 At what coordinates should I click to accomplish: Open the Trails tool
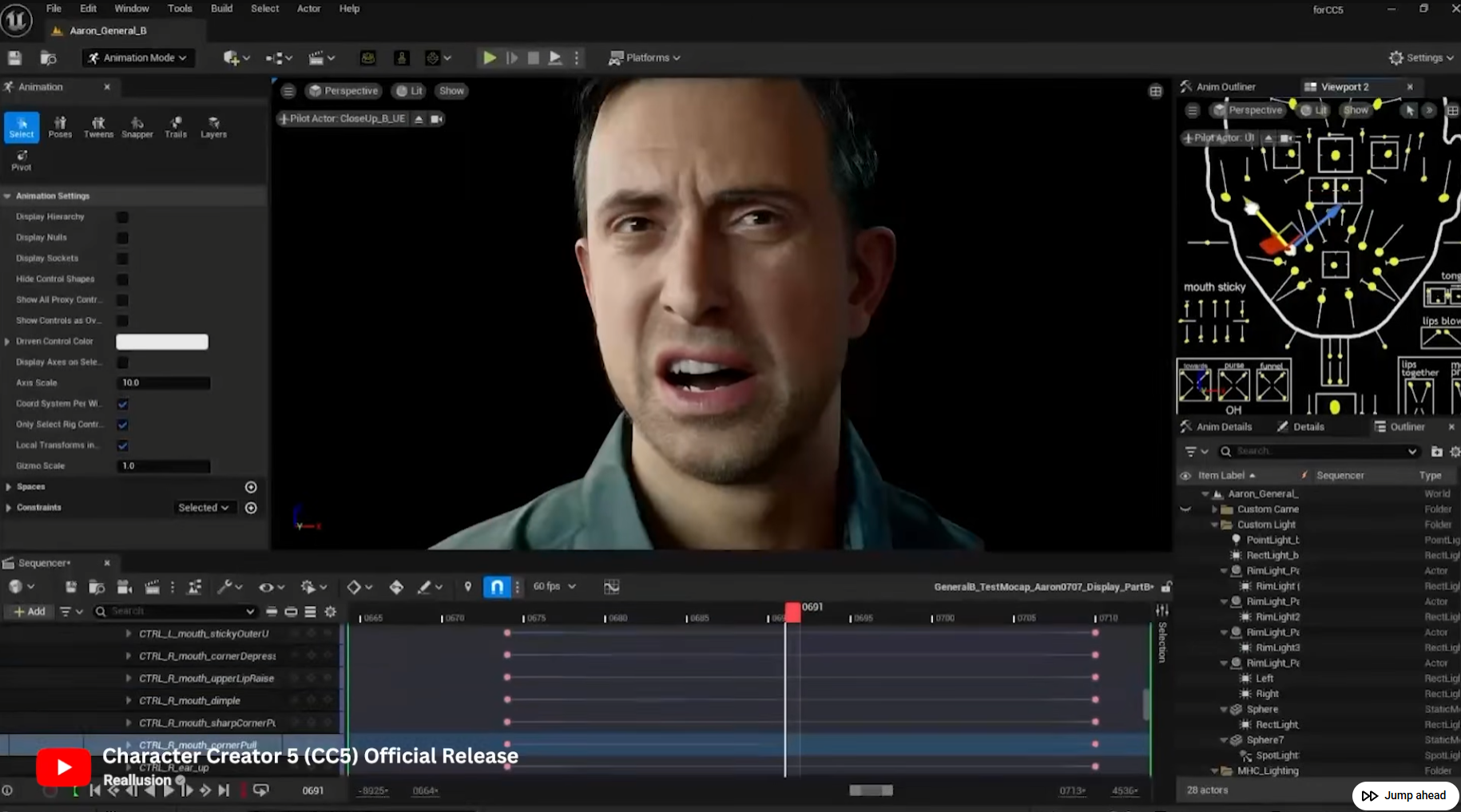(x=176, y=126)
